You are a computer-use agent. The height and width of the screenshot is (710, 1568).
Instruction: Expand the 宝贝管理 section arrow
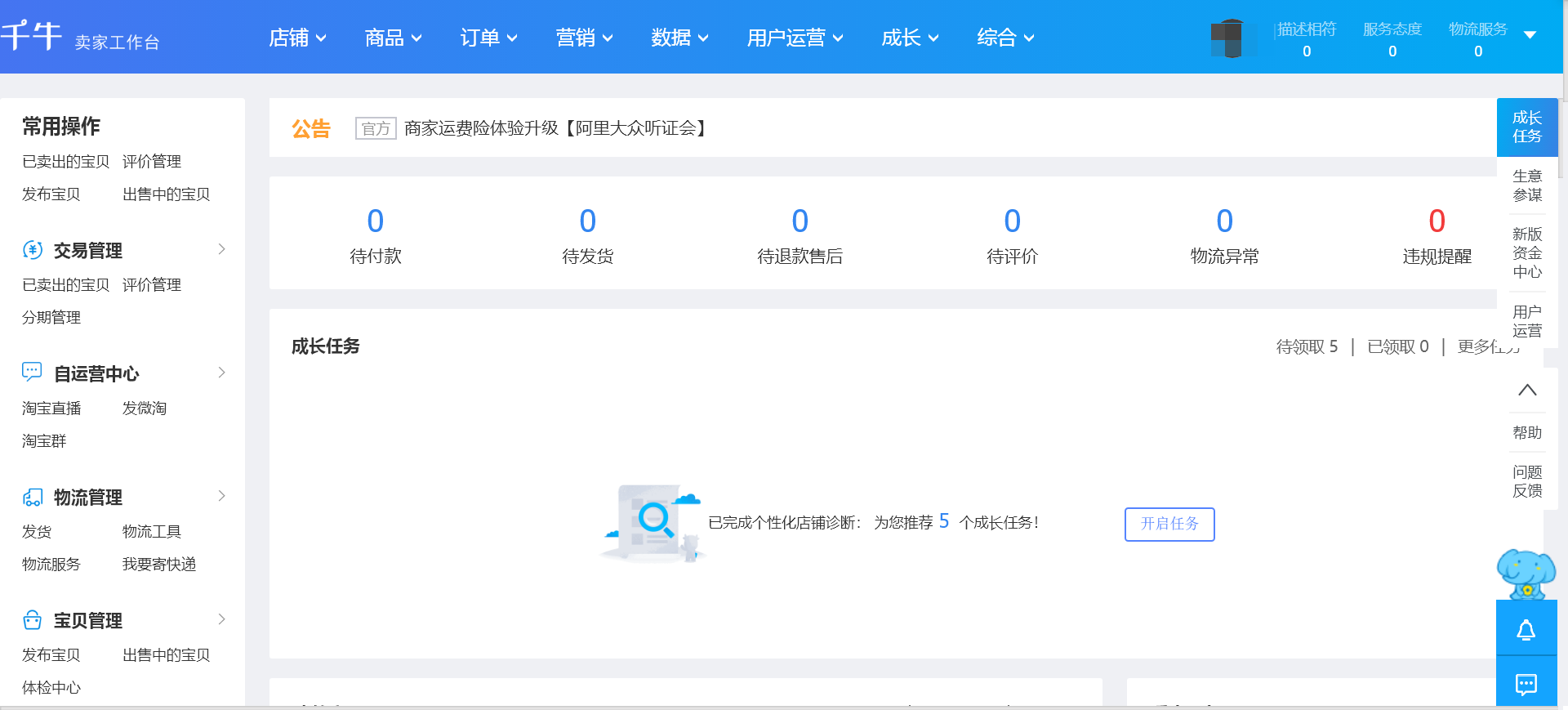pyautogui.click(x=221, y=619)
